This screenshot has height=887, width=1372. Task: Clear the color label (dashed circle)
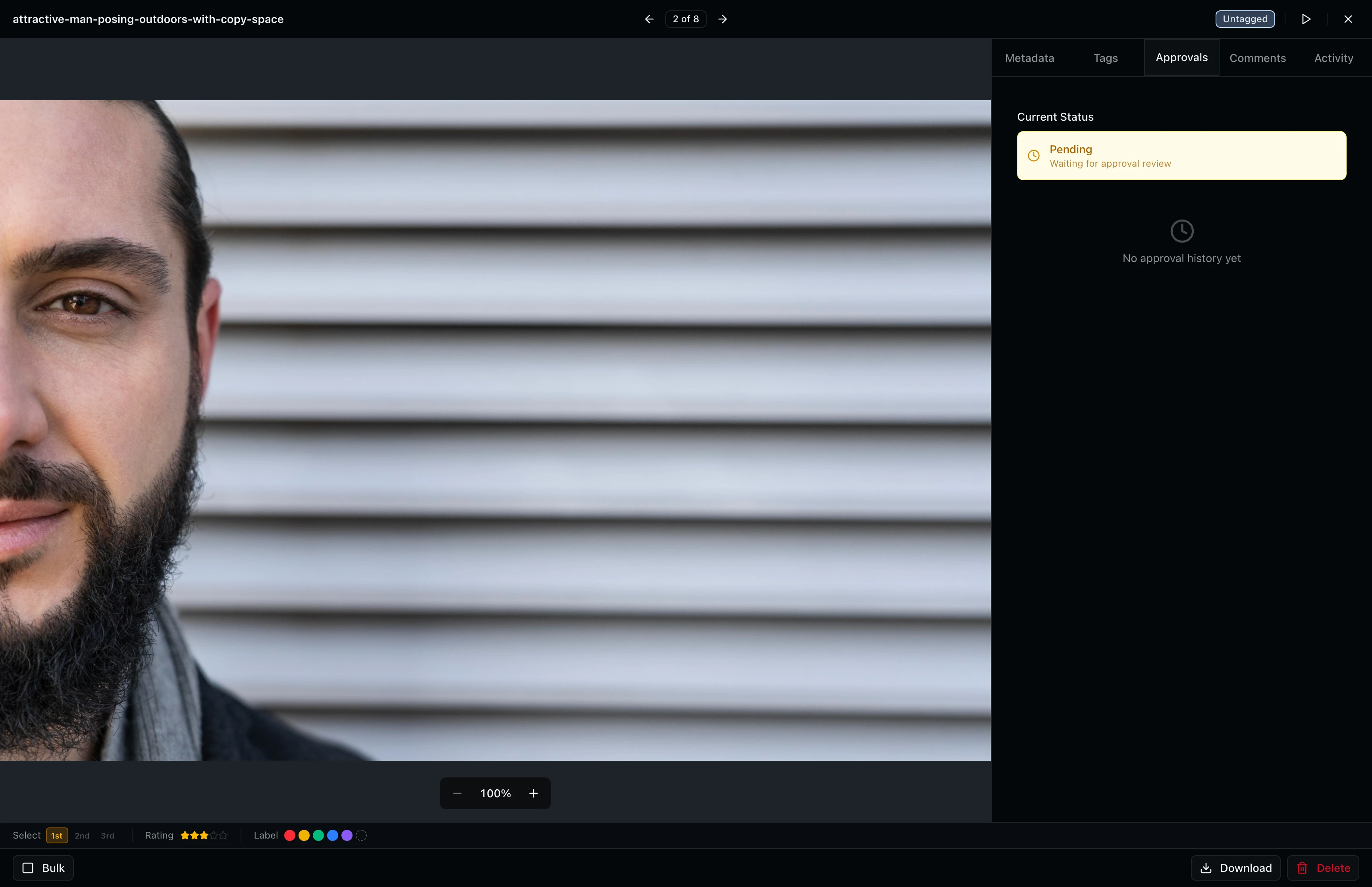[361, 835]
